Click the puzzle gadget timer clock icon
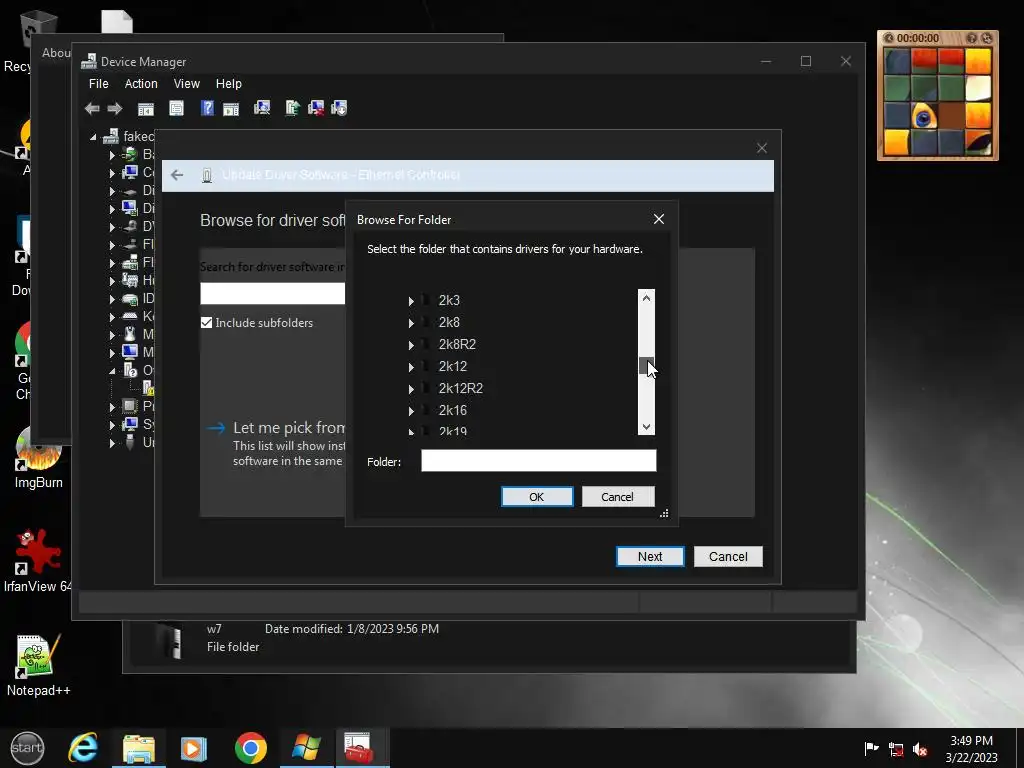Viewport: 1024px width, 768px height. click(x=889, y=39)
